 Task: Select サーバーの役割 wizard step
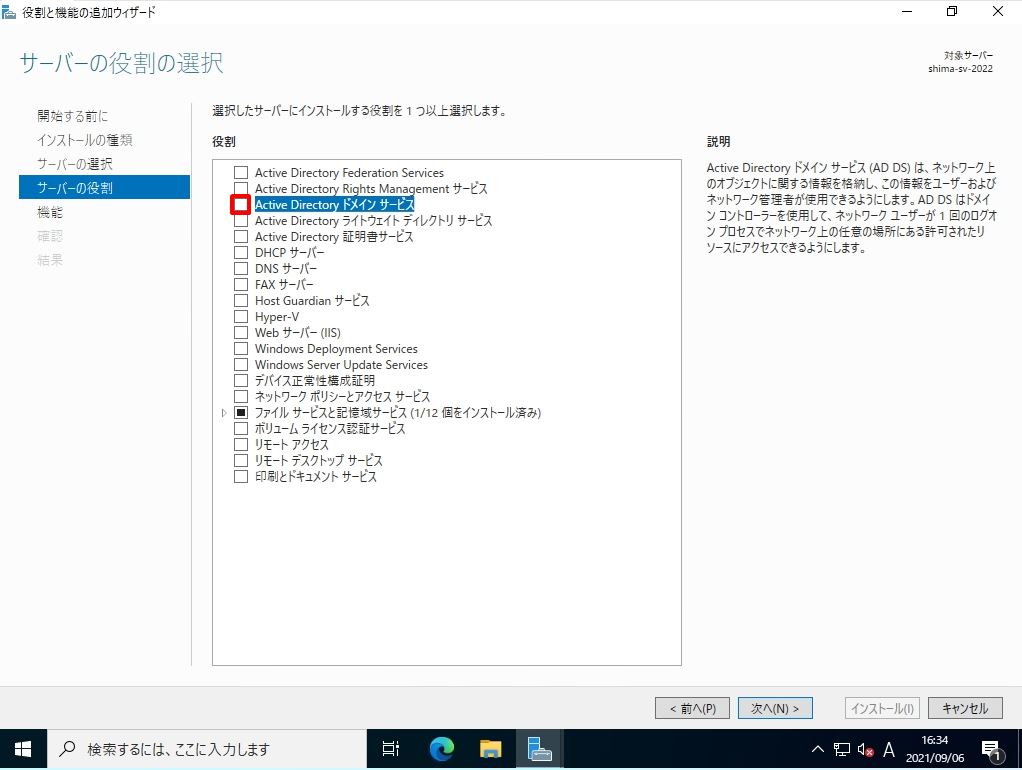tap(104, 187)
